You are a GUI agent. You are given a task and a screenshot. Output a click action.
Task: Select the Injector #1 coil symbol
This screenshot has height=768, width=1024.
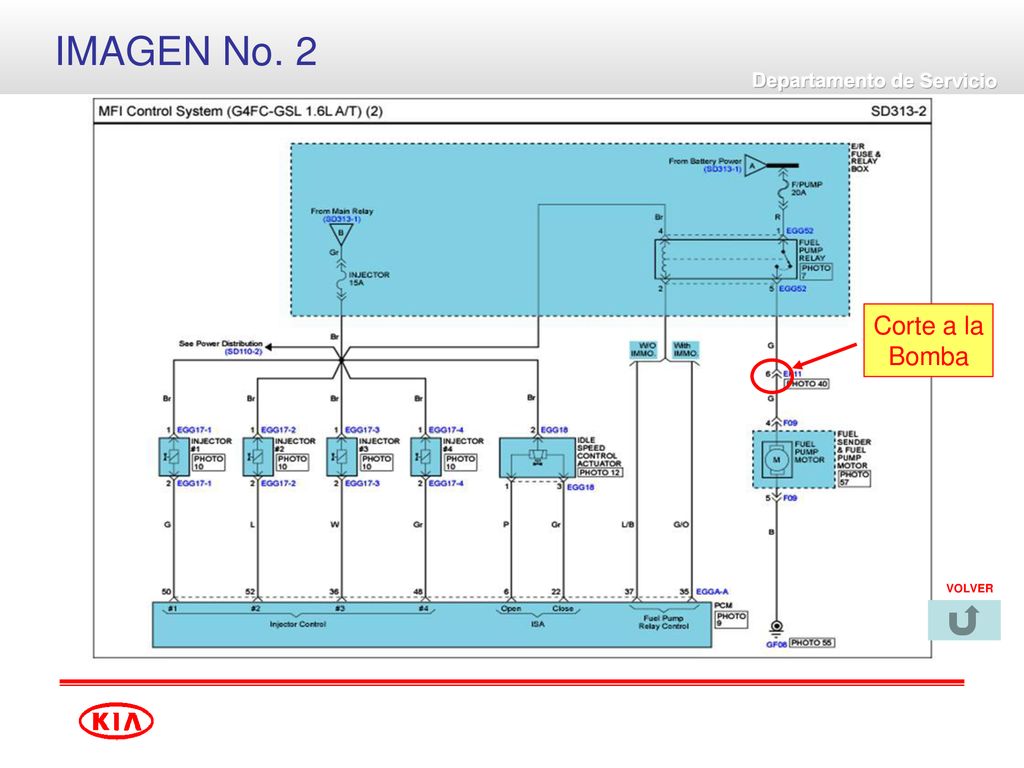(174, 456)
